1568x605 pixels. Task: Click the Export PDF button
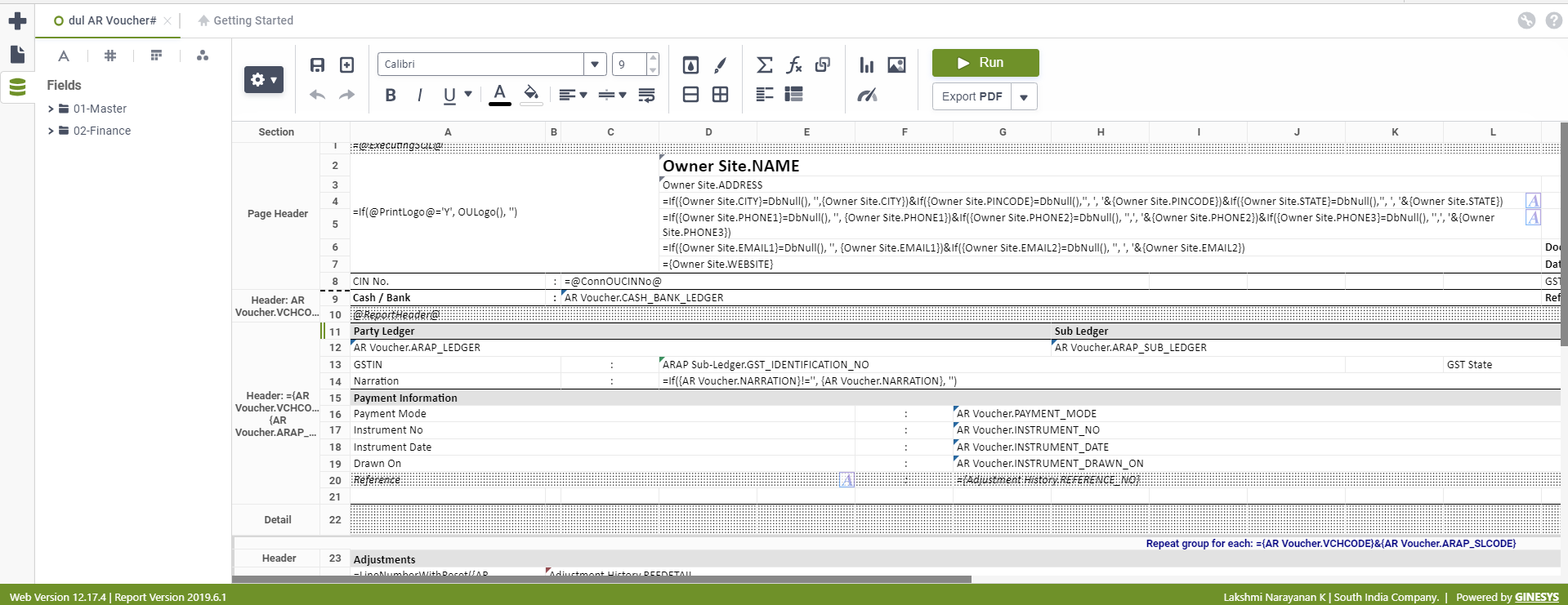pos(972,96)
